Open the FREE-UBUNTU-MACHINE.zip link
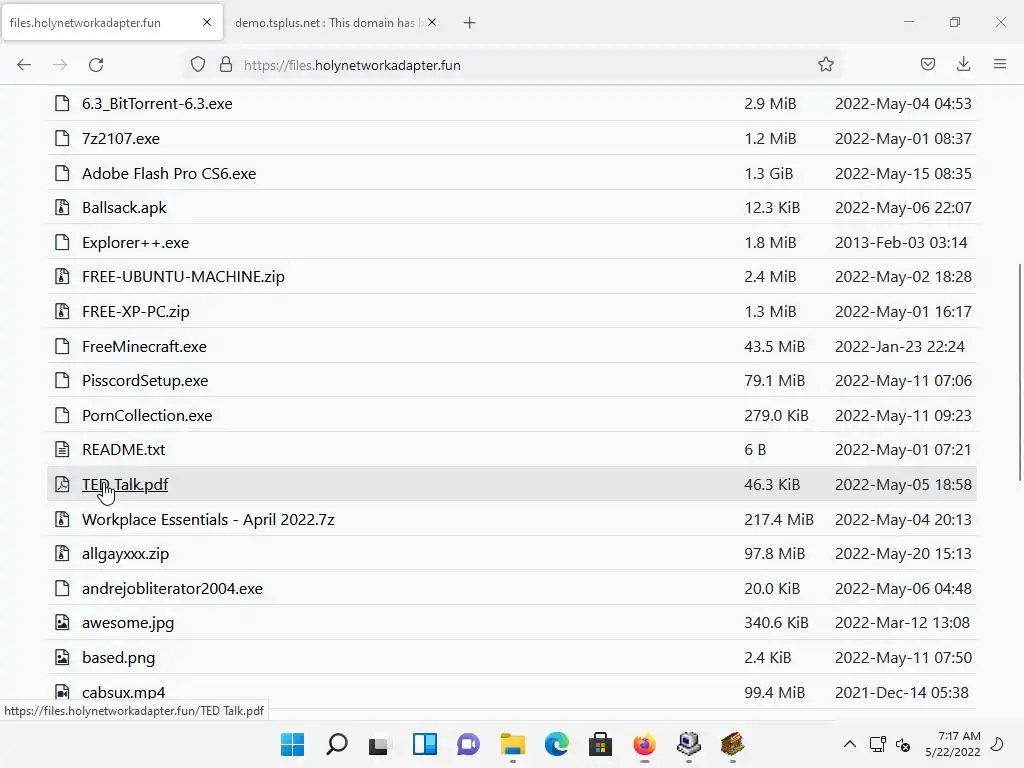 pos(184,277)
